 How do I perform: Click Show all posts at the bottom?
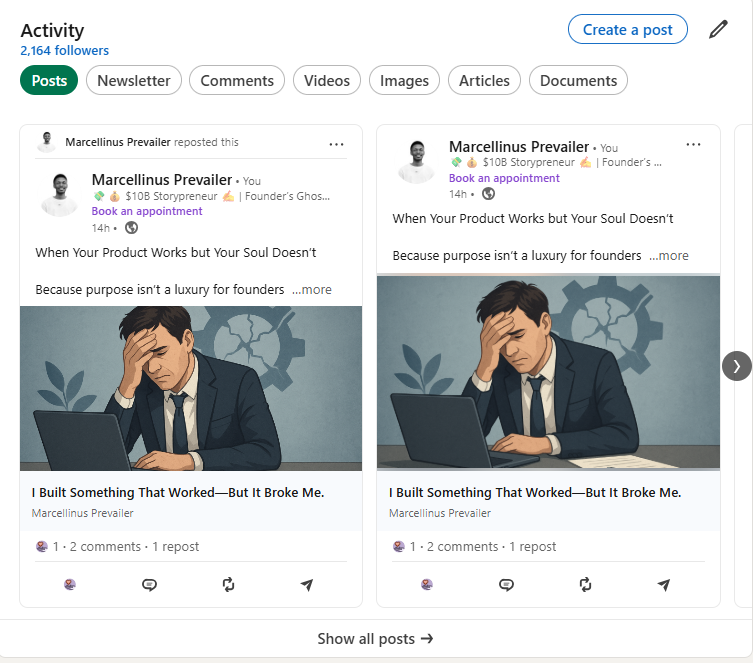pos(375,638)
